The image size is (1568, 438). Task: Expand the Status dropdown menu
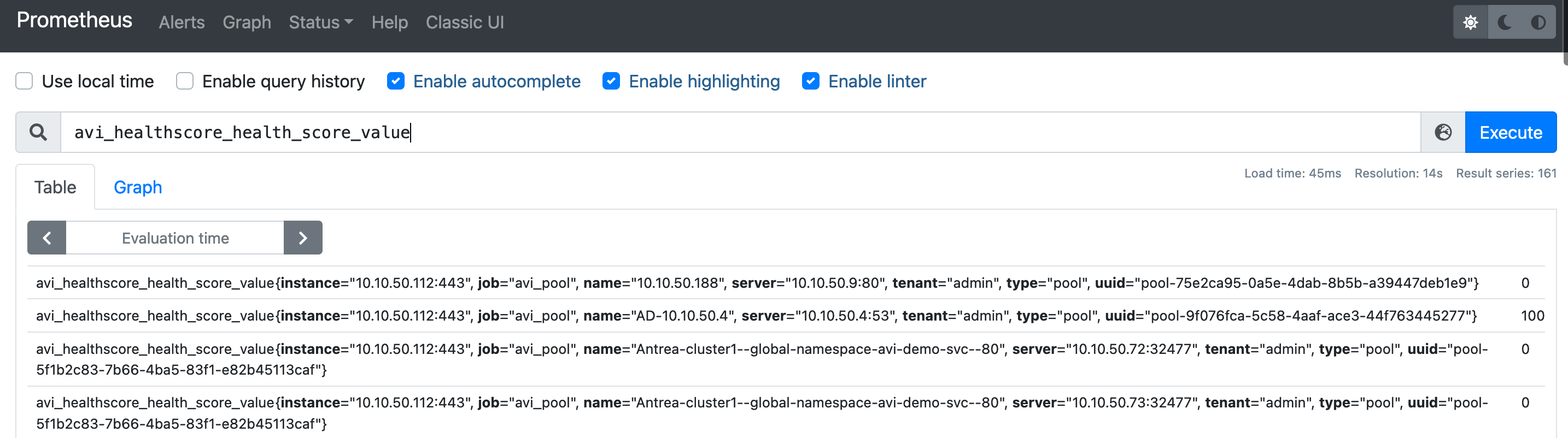pyautogui.click(x=321, y=22)
